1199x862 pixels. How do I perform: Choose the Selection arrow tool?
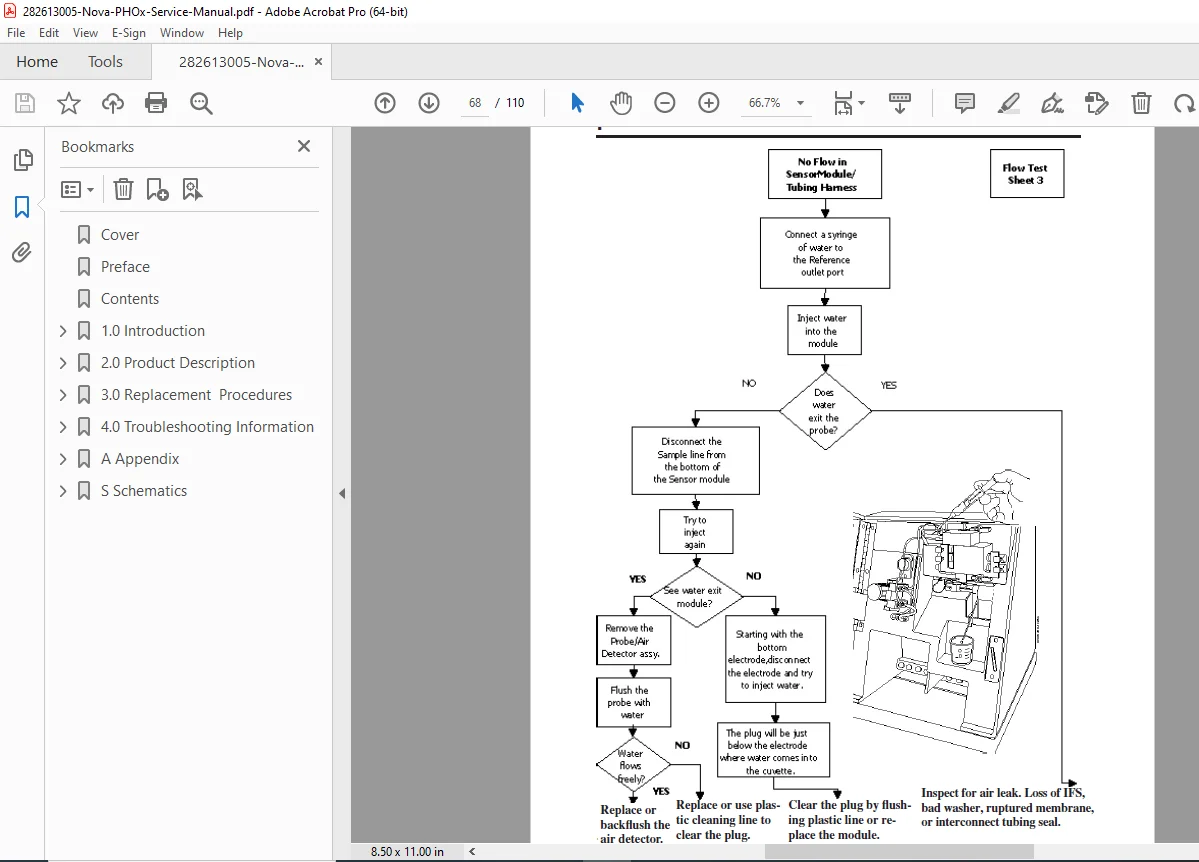coord(577,102)
